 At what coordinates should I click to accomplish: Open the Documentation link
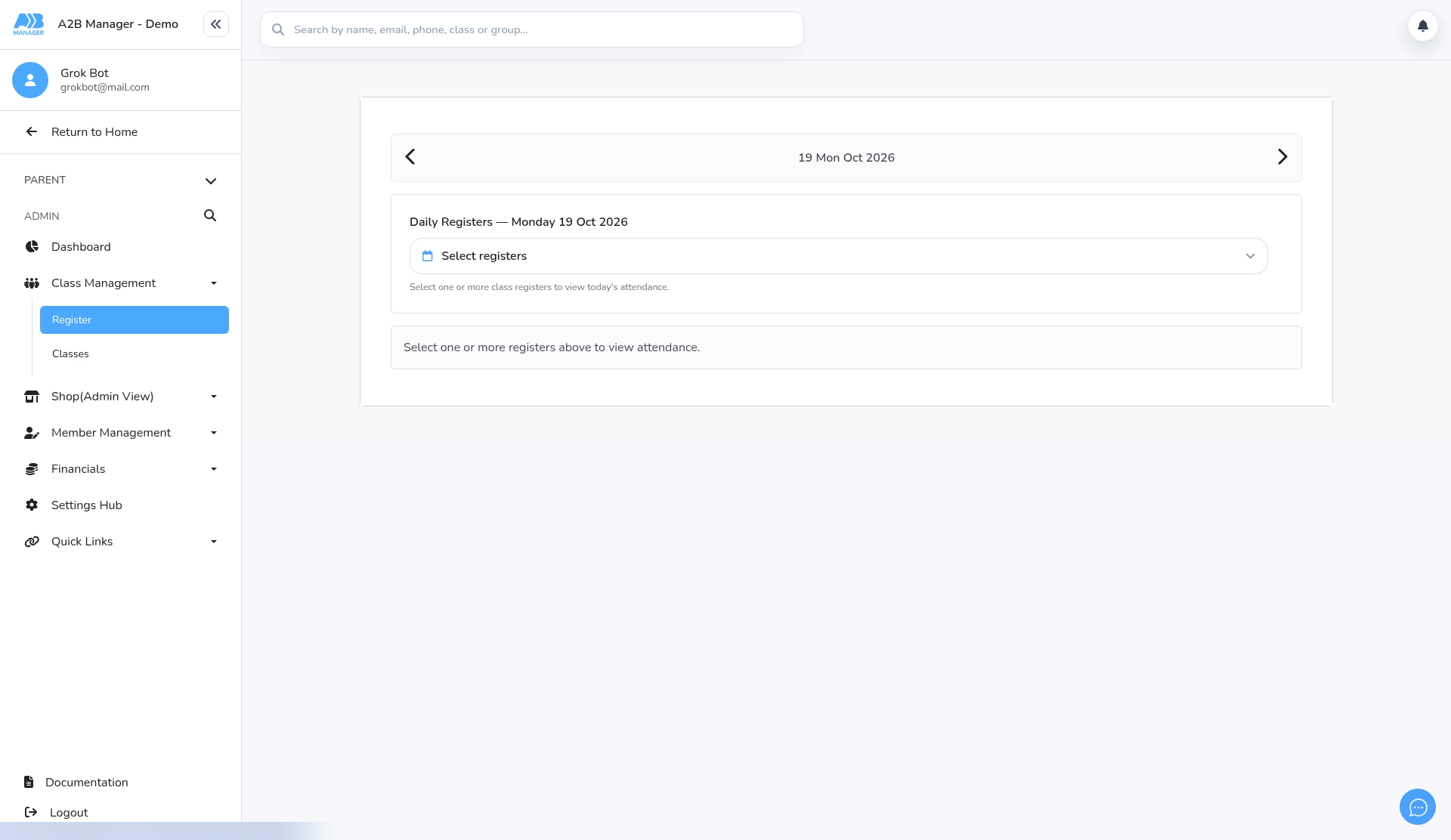coord(87,783)
